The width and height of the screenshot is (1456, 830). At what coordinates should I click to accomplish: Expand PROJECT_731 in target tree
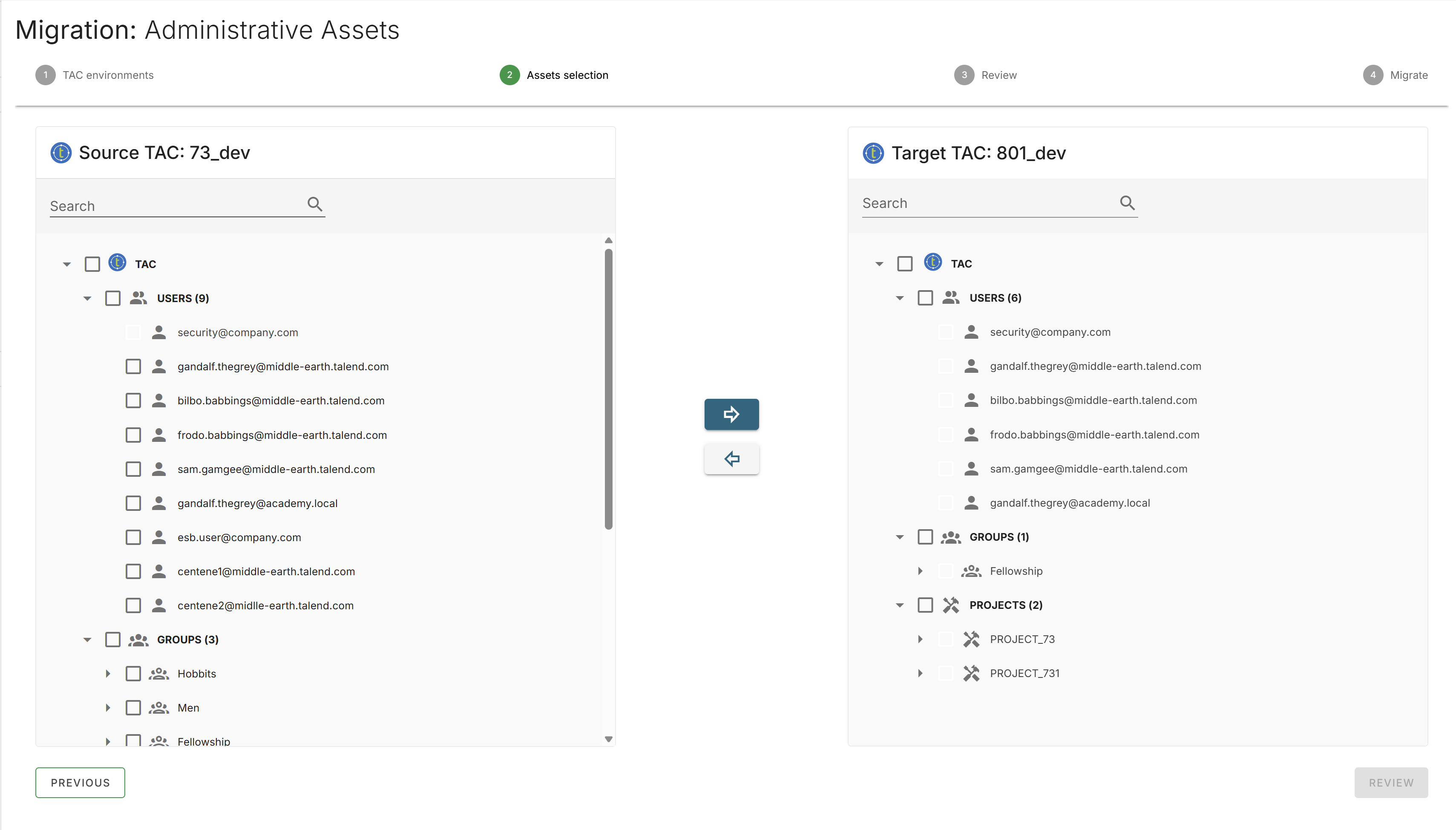920,673
